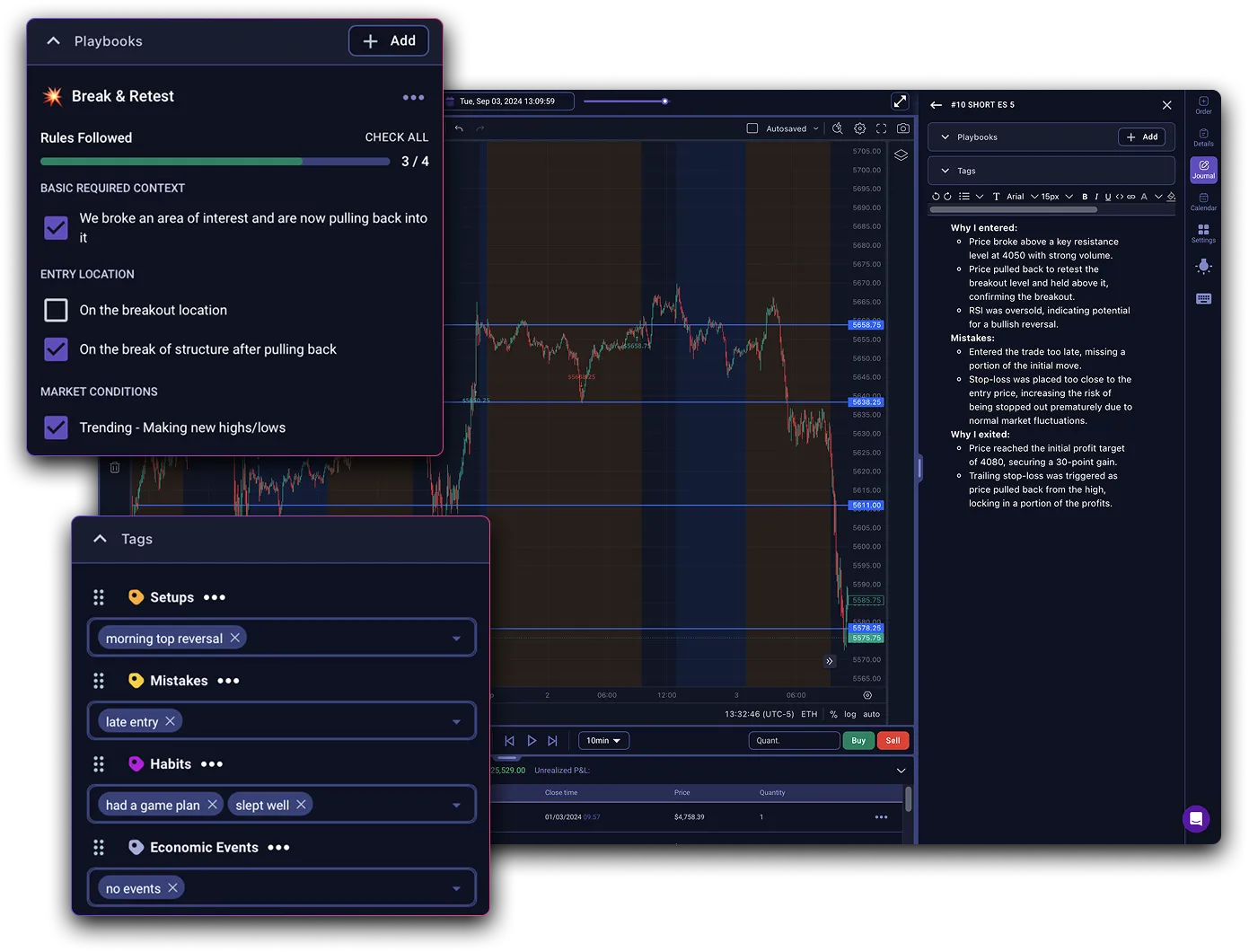Click the replay progress slider handle
Image resolution: width=1249 pixels, height=952 pixels.
pyautogui.click(x=664, y=101)
